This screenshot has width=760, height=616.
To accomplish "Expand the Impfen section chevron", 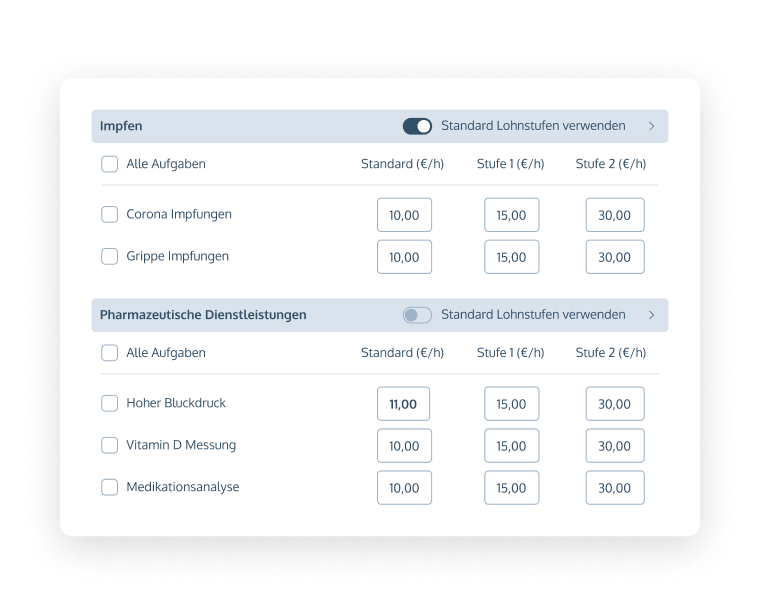I will 652,126.
